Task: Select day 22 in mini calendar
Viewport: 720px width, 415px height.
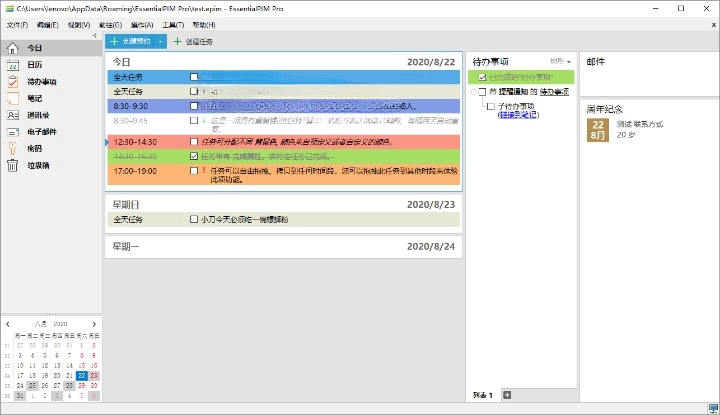Action: point(82,376)
